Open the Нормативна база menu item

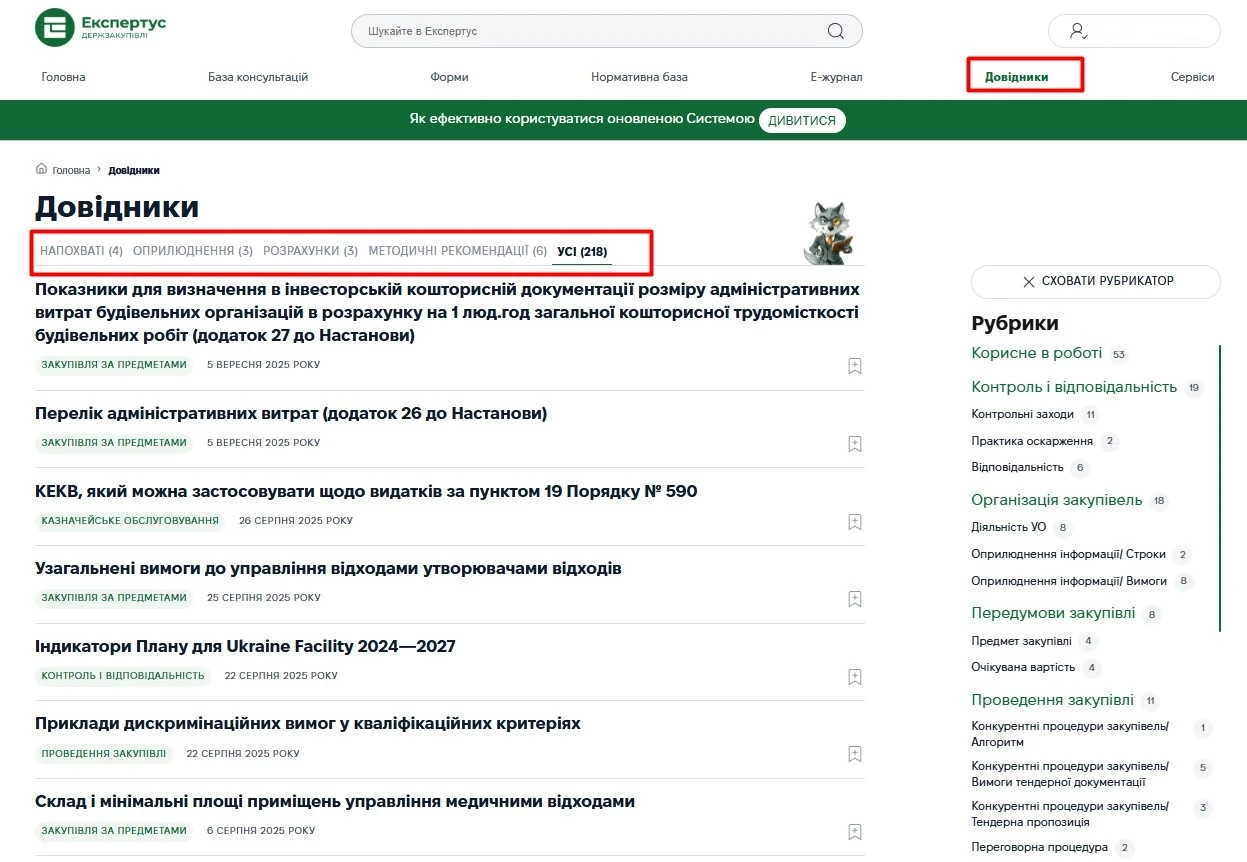639,76
